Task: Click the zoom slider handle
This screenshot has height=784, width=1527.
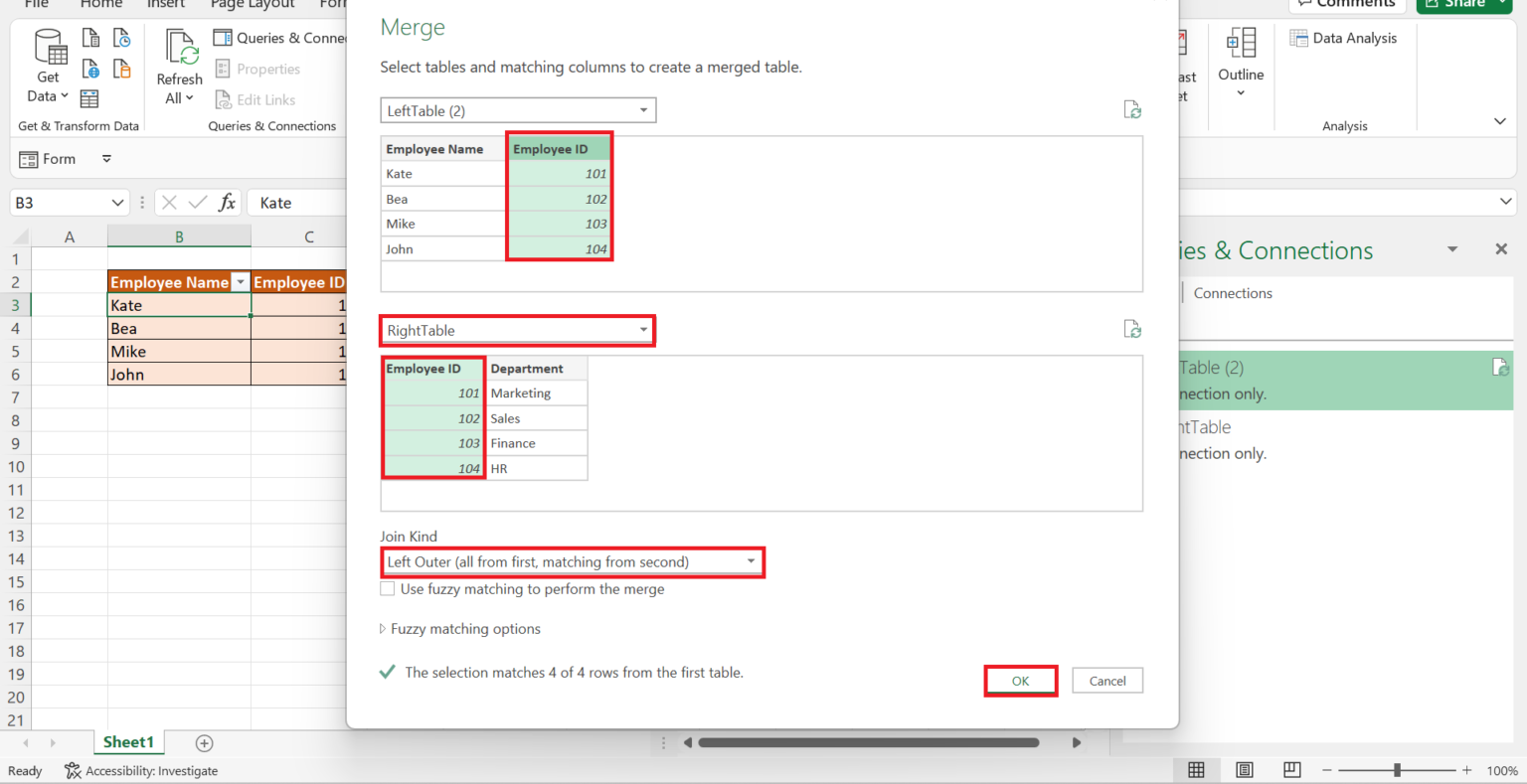Action: [1397, 770]
